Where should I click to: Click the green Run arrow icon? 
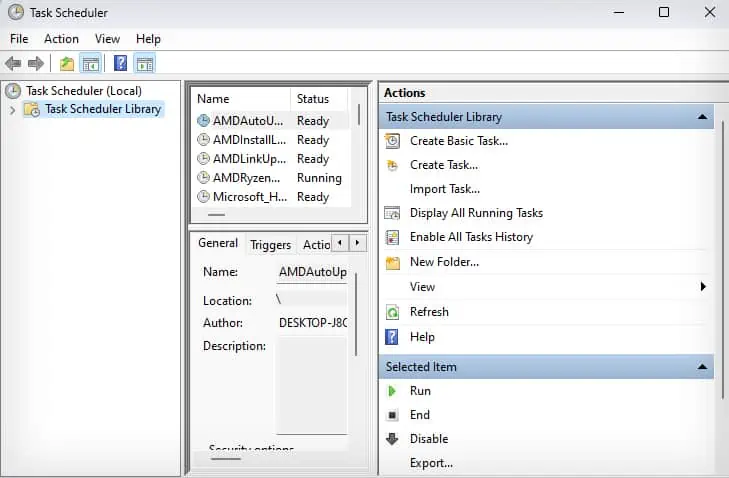pyautogui.click(x=392, y=391)
